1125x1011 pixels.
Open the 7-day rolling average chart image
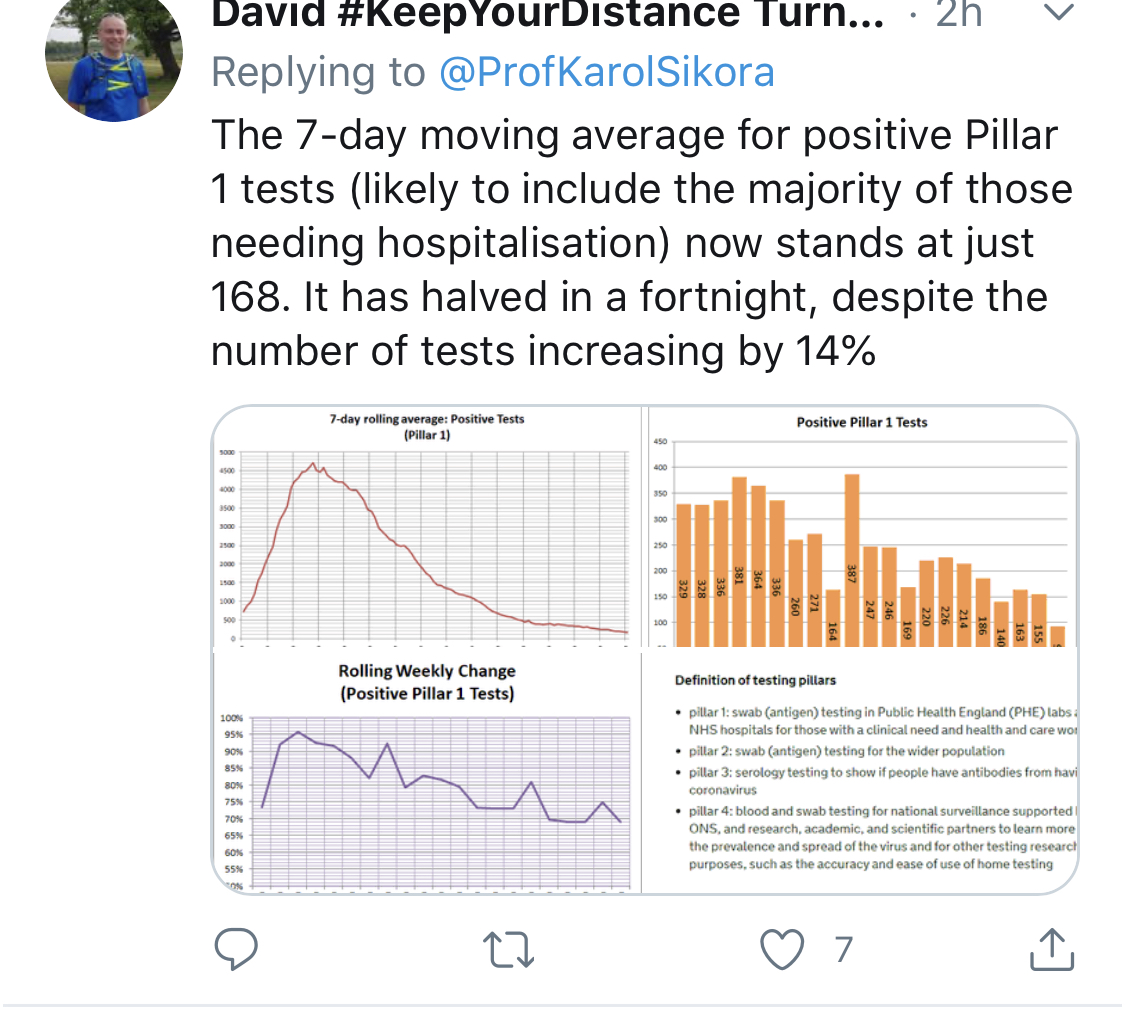pyautogui.click(x=427, y=527)
